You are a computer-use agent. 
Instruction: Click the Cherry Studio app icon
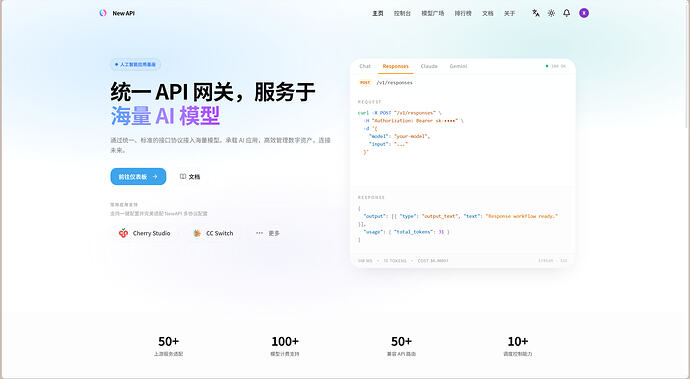[x=123, y=233]
